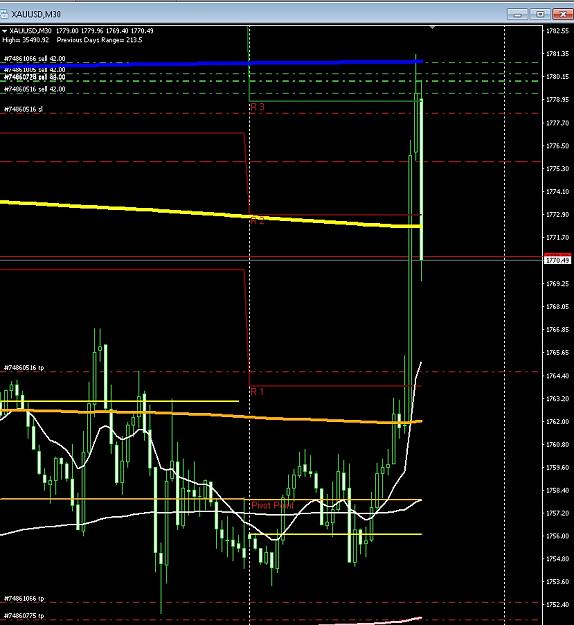
Task: Select the #74861066 tp take profit label
Action: click(x=24, y=599)
